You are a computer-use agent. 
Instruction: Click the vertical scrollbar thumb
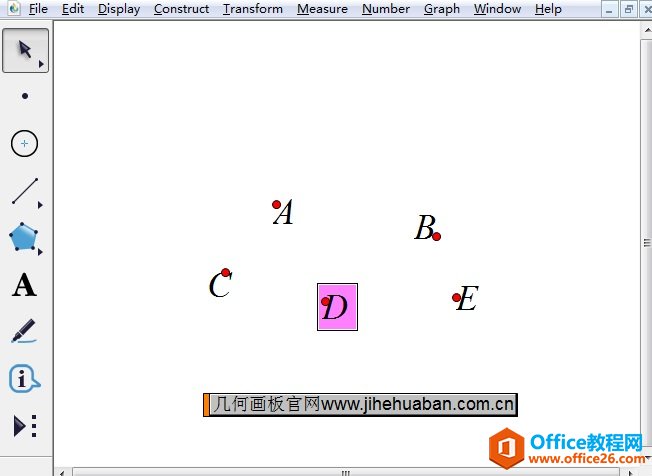coord(647,243)
